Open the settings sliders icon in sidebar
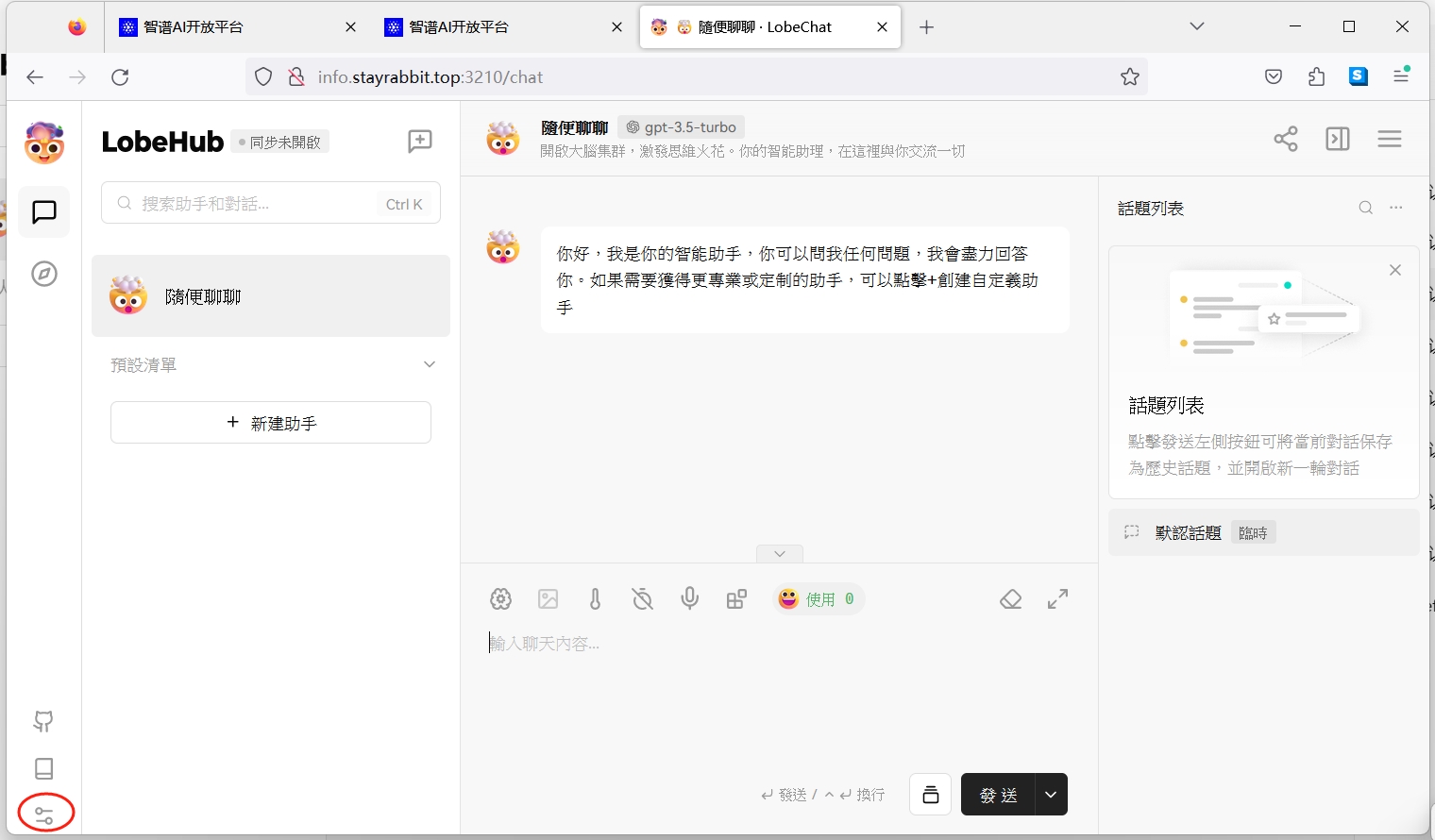 click(x=44, y=815)
